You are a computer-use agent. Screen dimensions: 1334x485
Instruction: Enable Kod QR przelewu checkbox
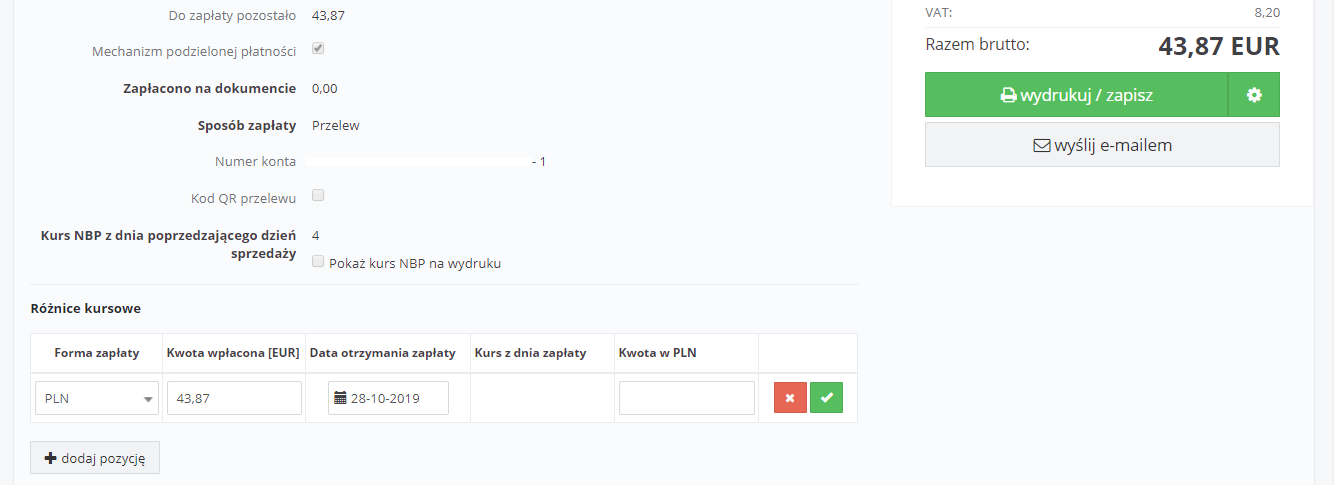pyautogui.click(x=318, y=195)
